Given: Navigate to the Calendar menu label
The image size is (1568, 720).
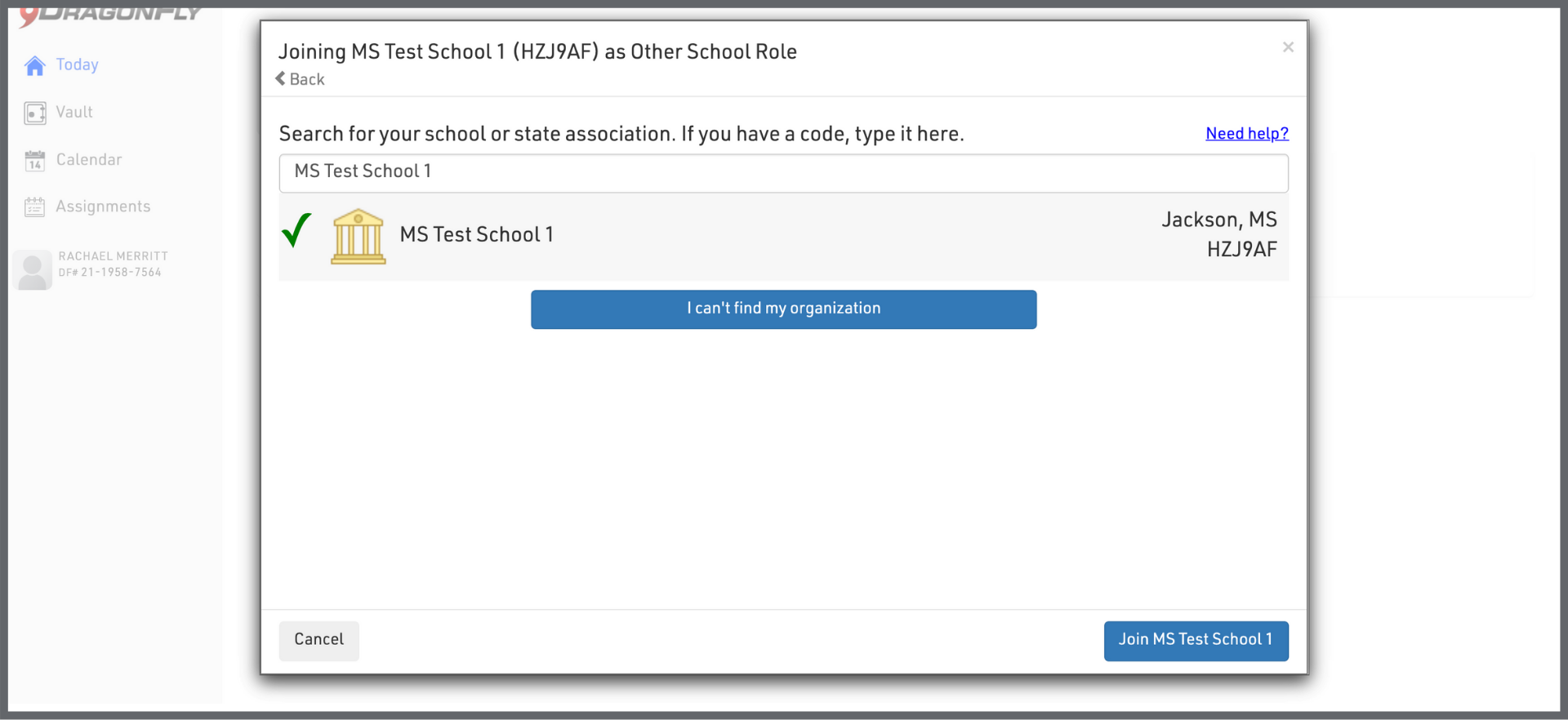Looking at the screenshot, I should (89, 160).
